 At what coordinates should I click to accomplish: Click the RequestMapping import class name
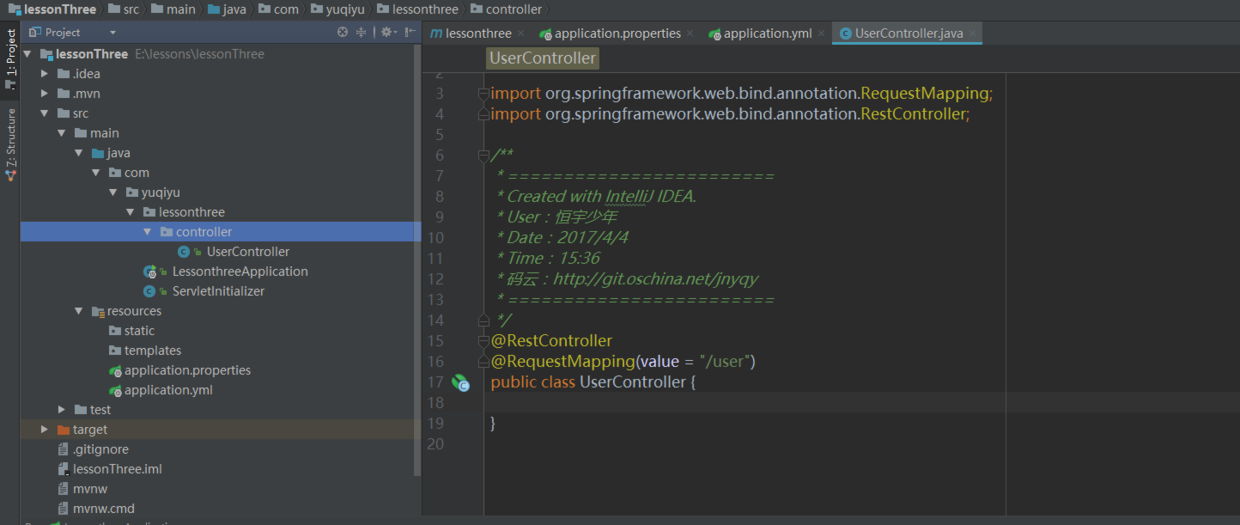coord(925,93)
